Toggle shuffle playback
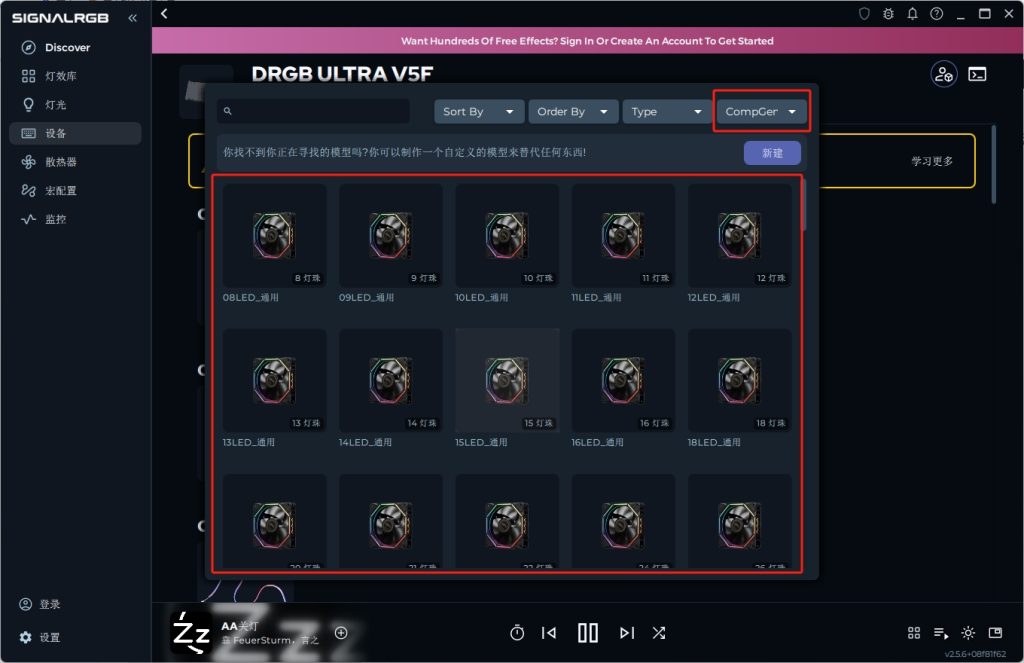This screenshot has height=663, width=1024. (659, 632)
